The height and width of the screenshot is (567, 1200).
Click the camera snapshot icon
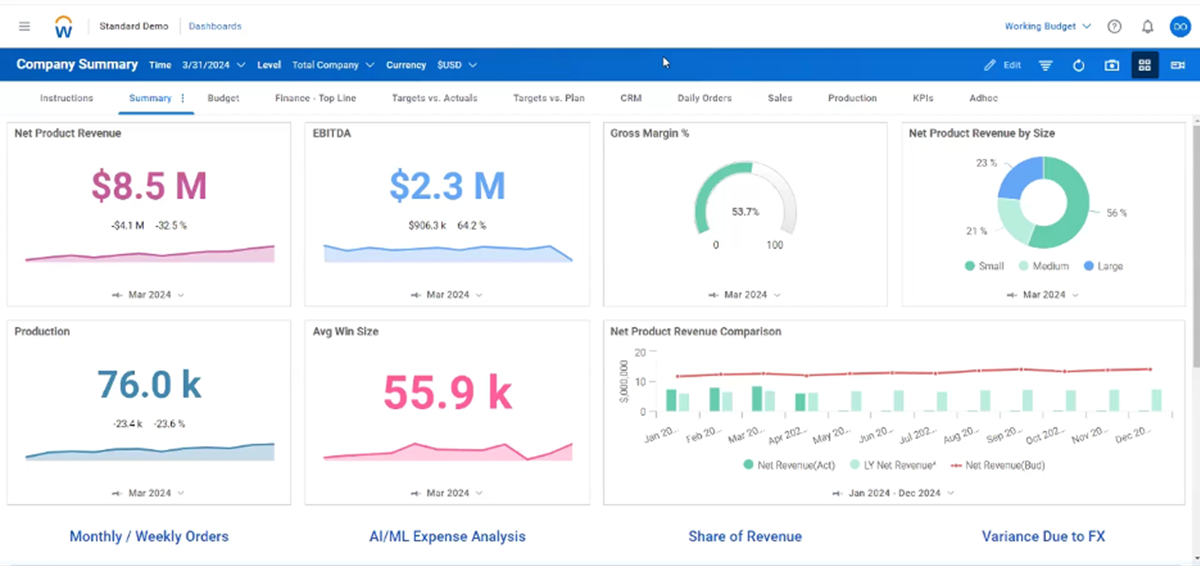tap(1112, 65)
